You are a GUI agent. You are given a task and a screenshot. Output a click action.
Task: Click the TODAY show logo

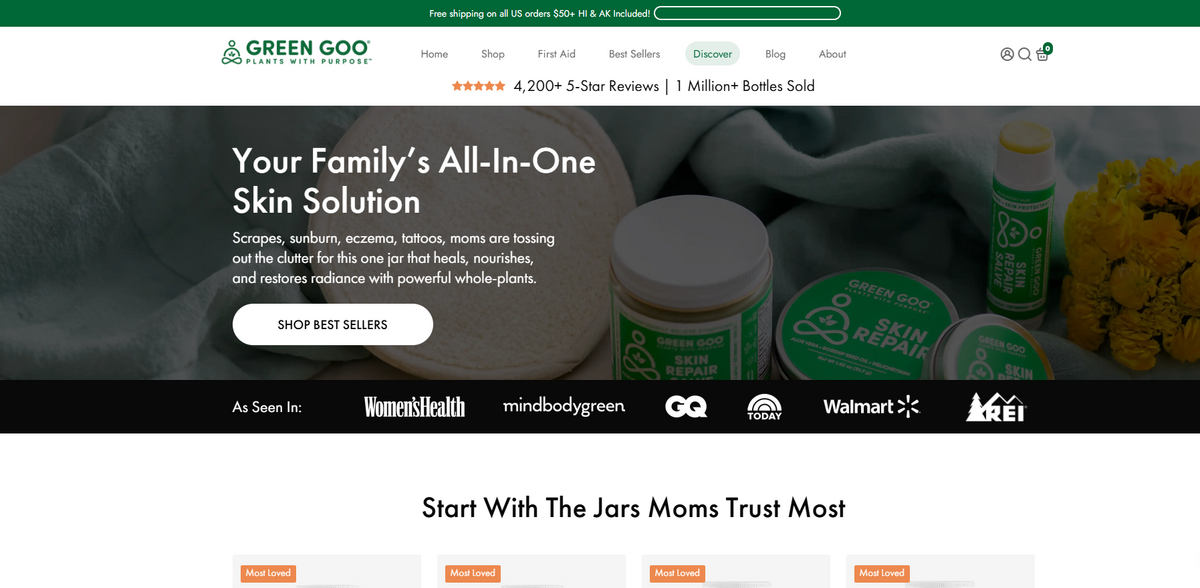coord(764,407)
